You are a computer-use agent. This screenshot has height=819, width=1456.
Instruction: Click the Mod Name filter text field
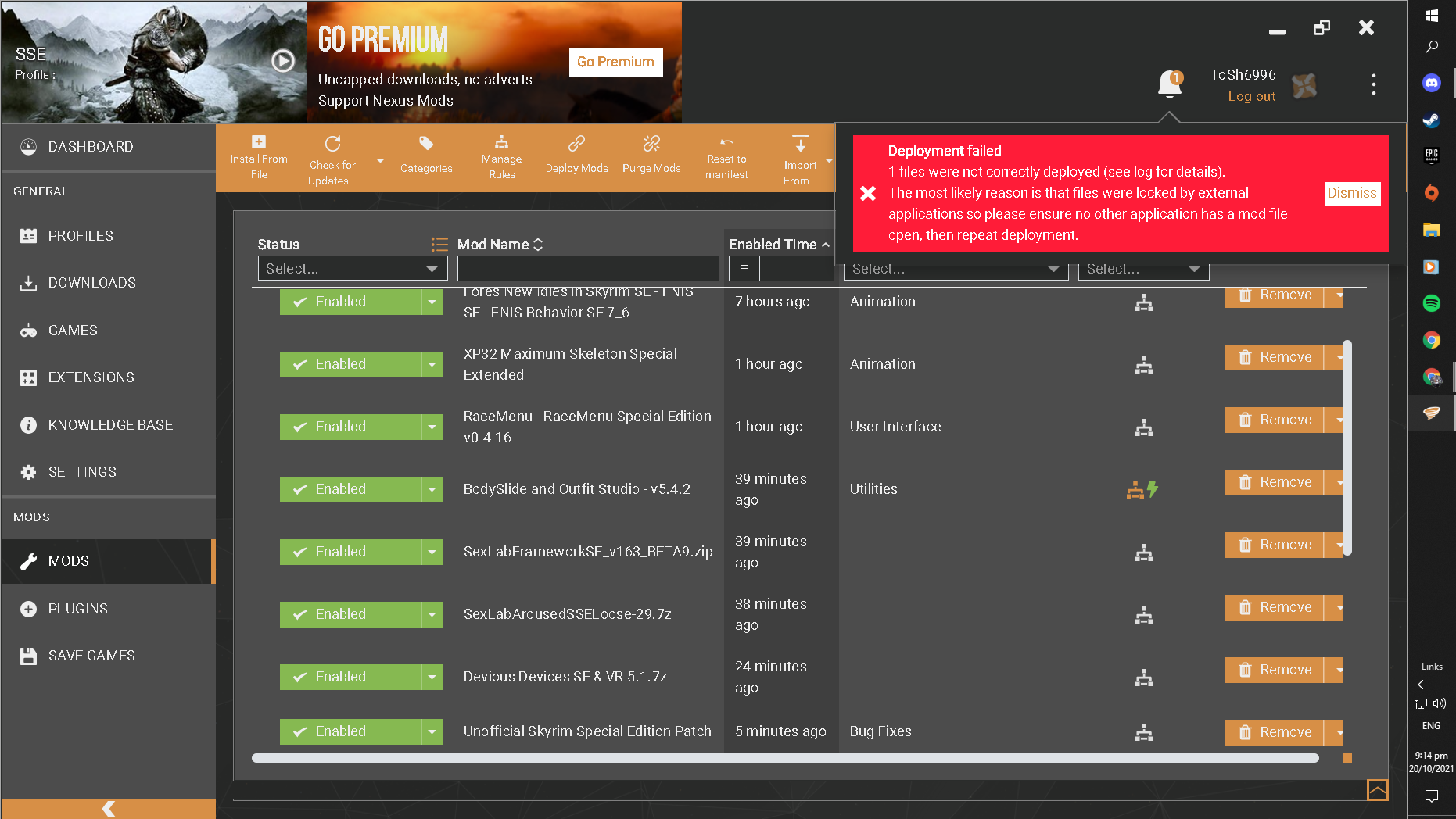point(587,269)
